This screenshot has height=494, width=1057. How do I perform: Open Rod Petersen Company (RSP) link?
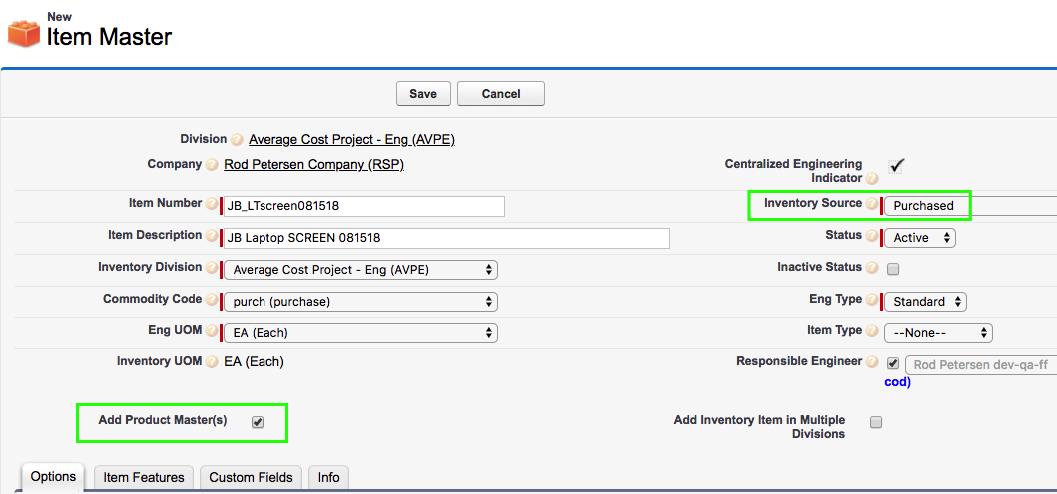point(314,164)
